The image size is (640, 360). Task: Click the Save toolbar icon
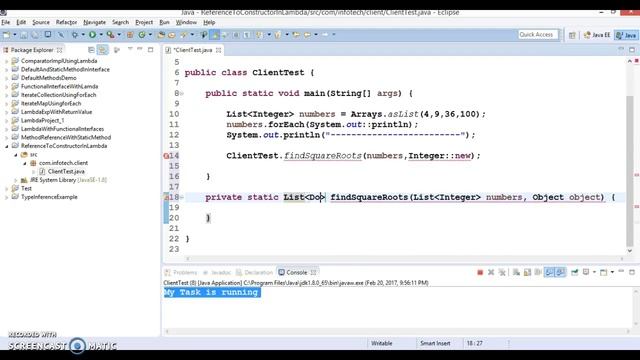click(24, 35)
